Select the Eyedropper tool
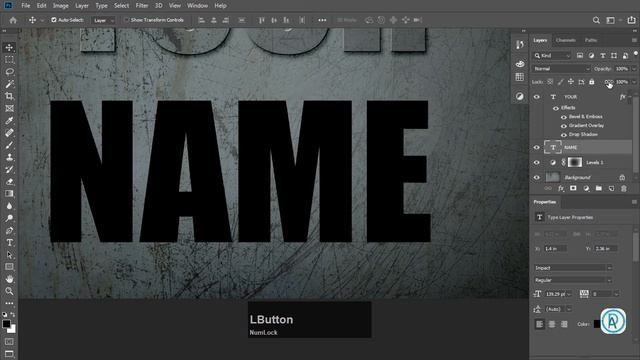This screenshot has width=640, height=360. 9,121
